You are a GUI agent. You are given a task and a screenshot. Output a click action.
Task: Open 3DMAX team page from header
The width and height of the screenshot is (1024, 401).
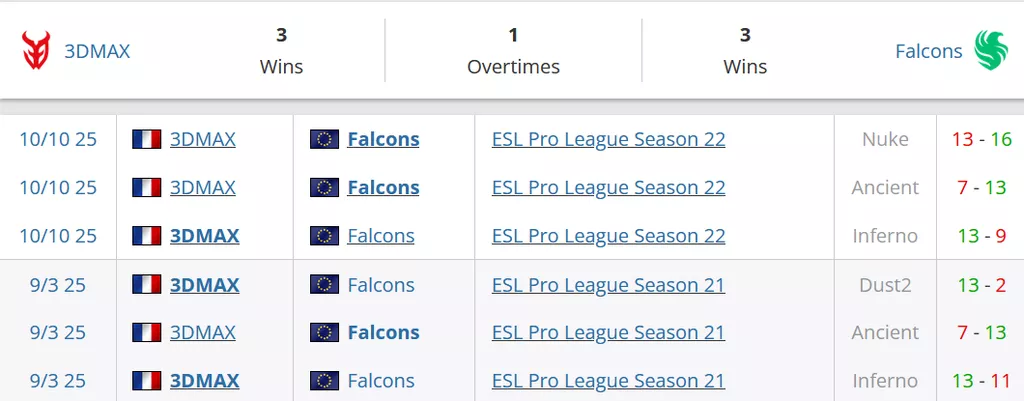point(97,51)
